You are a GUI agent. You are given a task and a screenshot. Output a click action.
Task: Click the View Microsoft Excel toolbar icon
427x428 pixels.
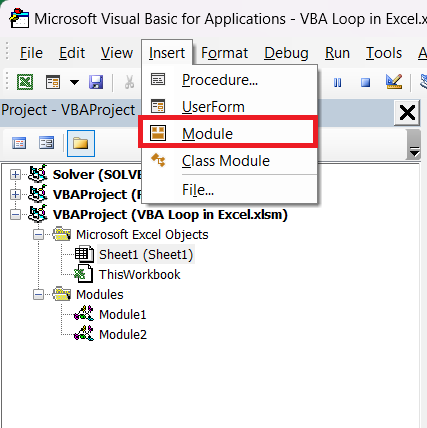tap(25, 82)
